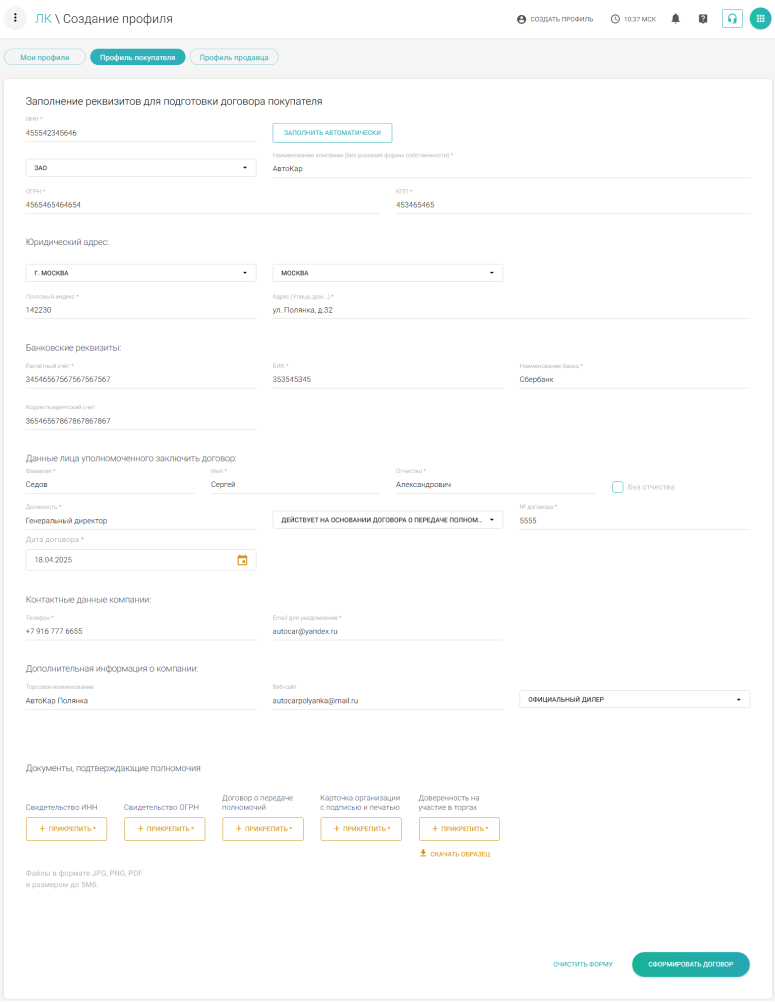Click the headset support icon

(x=732, y=19)
